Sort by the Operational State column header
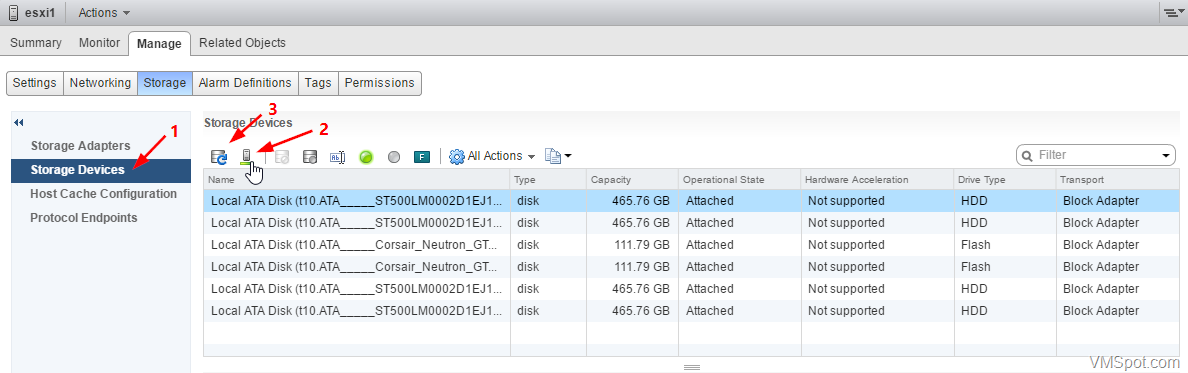Image resolution: width=1188 pixels, height=373 pixels. 739,180
